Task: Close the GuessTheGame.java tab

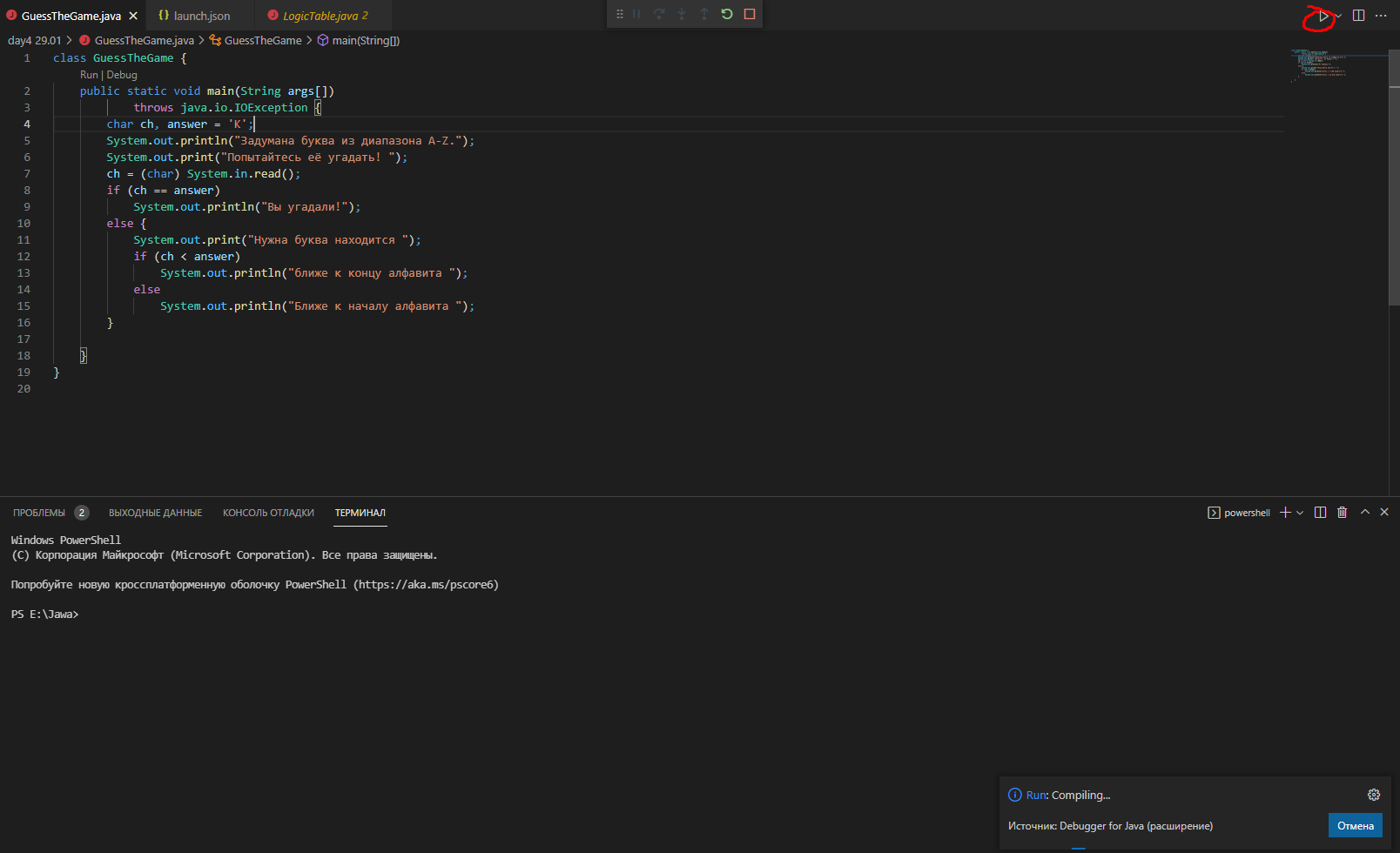Action: pos(133,16)
